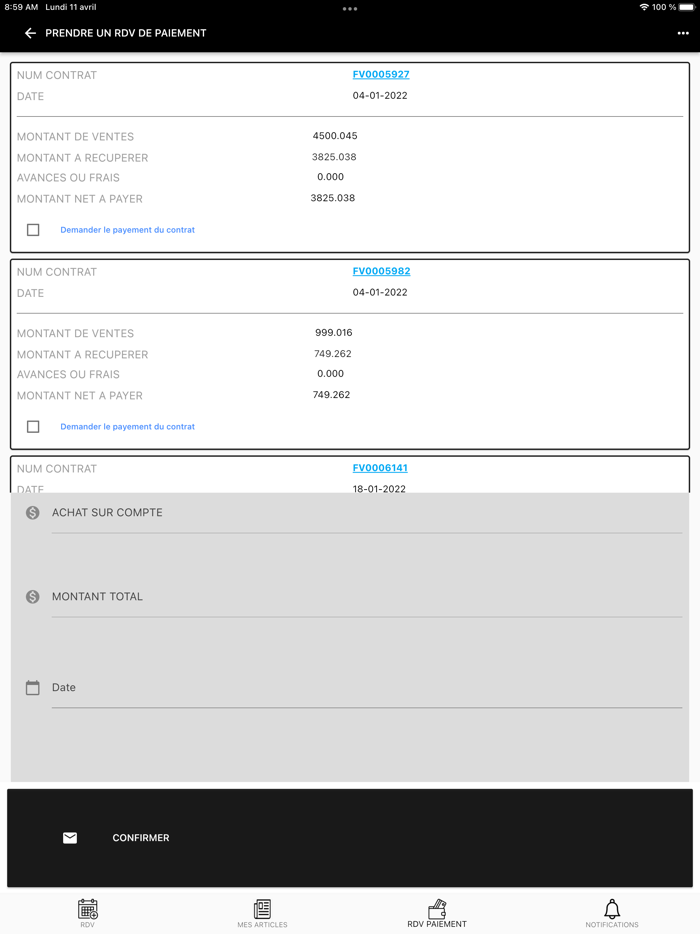Tap the back arrow icon
The image size is (700, 934).
30,33
